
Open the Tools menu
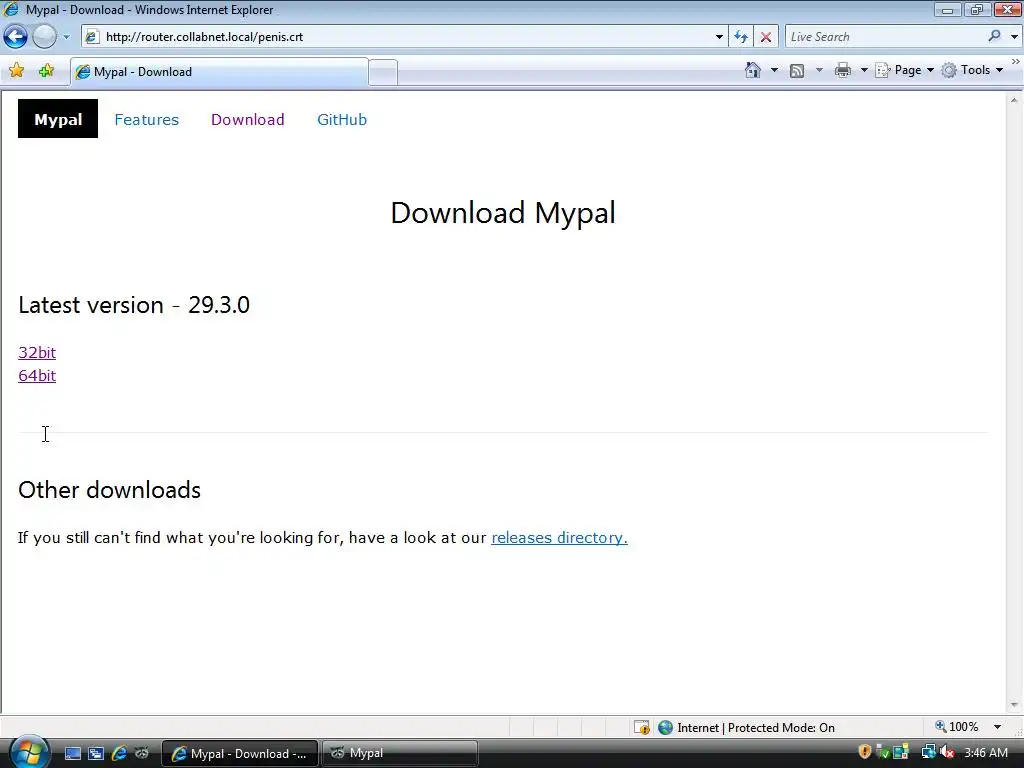coord(972,70)
